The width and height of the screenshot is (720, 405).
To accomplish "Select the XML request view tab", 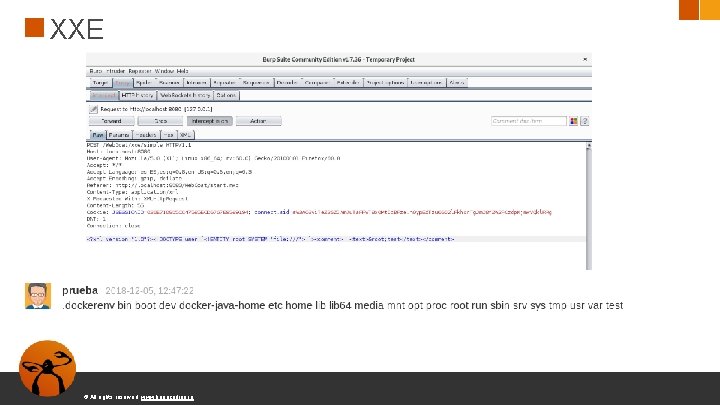I will coord(185,135).
